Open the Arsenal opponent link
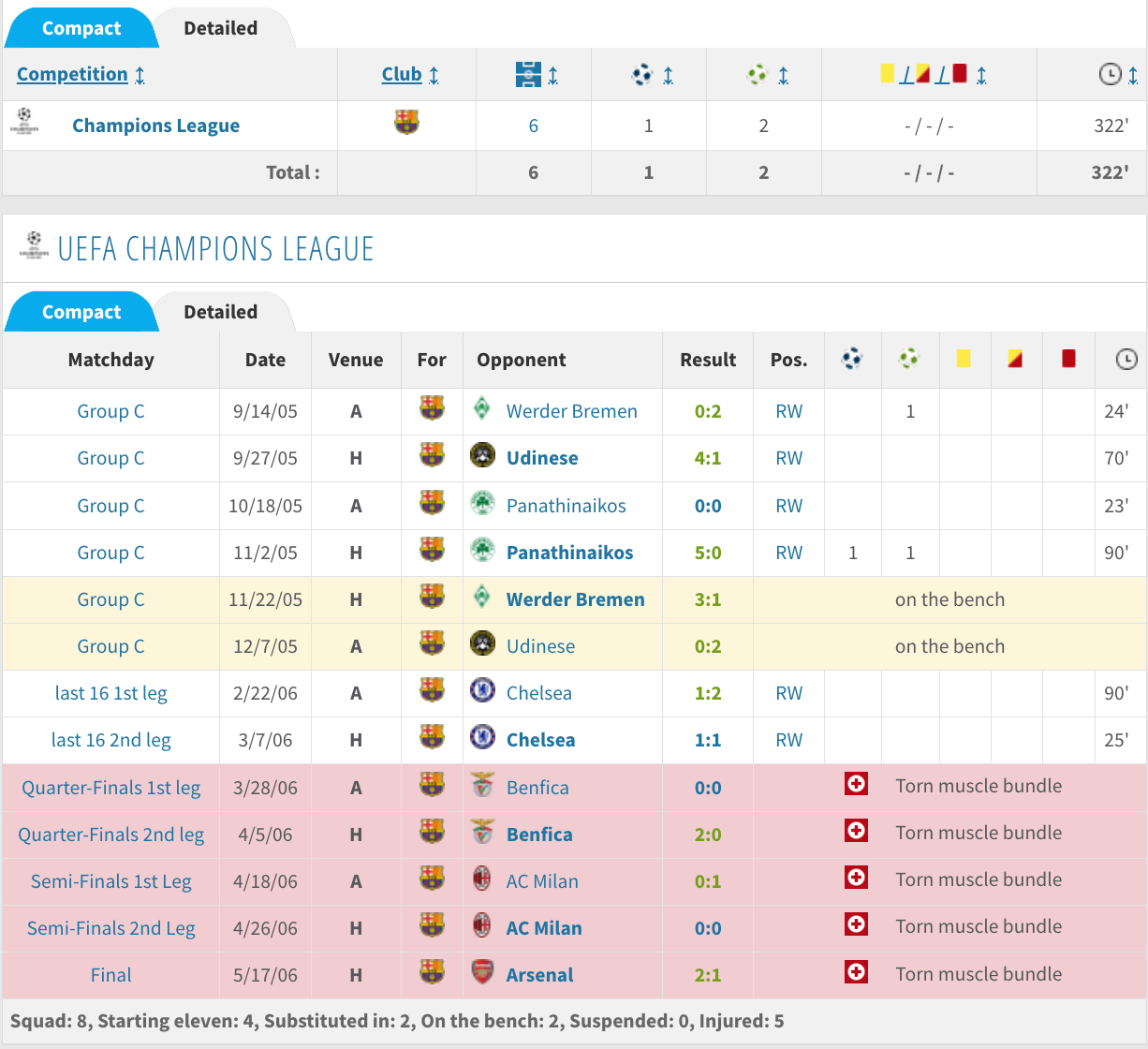This screenshot has width=1148, height=1049. pyautogui.click(x=539, y=975)
